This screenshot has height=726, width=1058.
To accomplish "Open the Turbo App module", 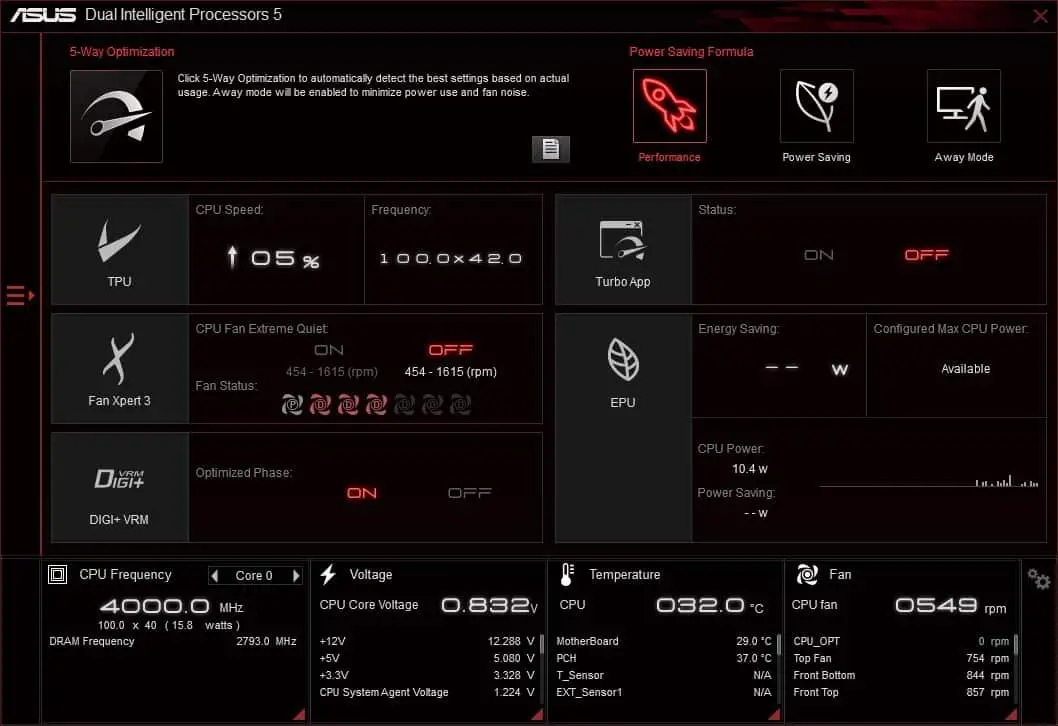I will [623, 250].
